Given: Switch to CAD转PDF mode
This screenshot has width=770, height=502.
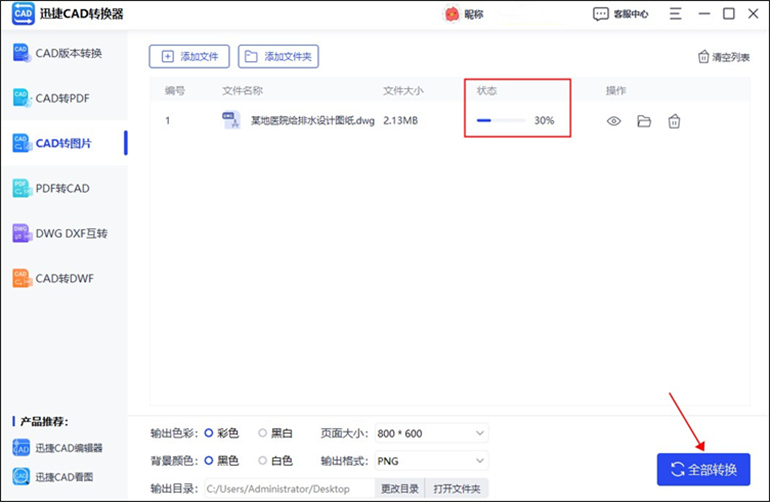Looking at the screenshot, I should (x=64, y=98).
